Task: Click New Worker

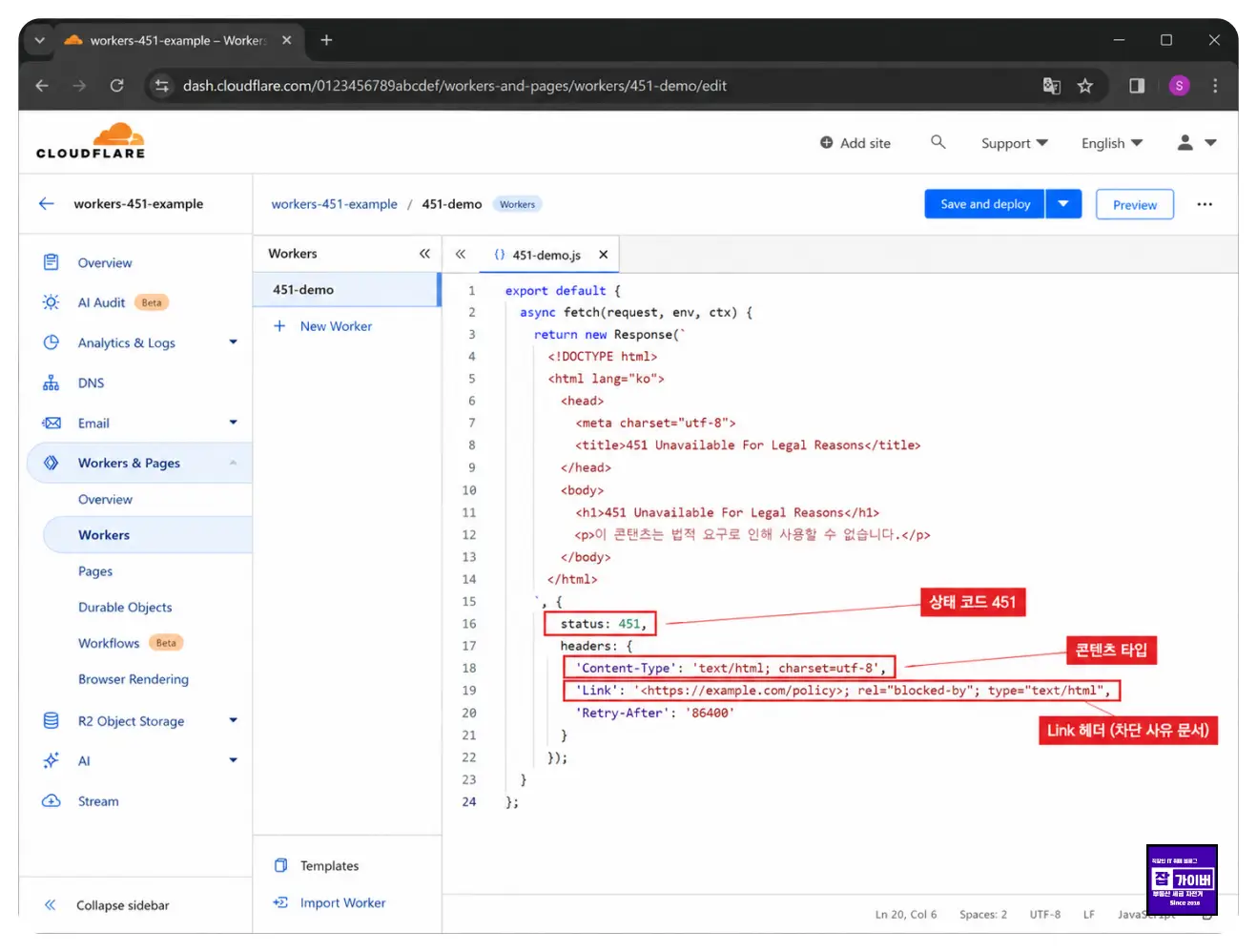Action: (322, 326)
